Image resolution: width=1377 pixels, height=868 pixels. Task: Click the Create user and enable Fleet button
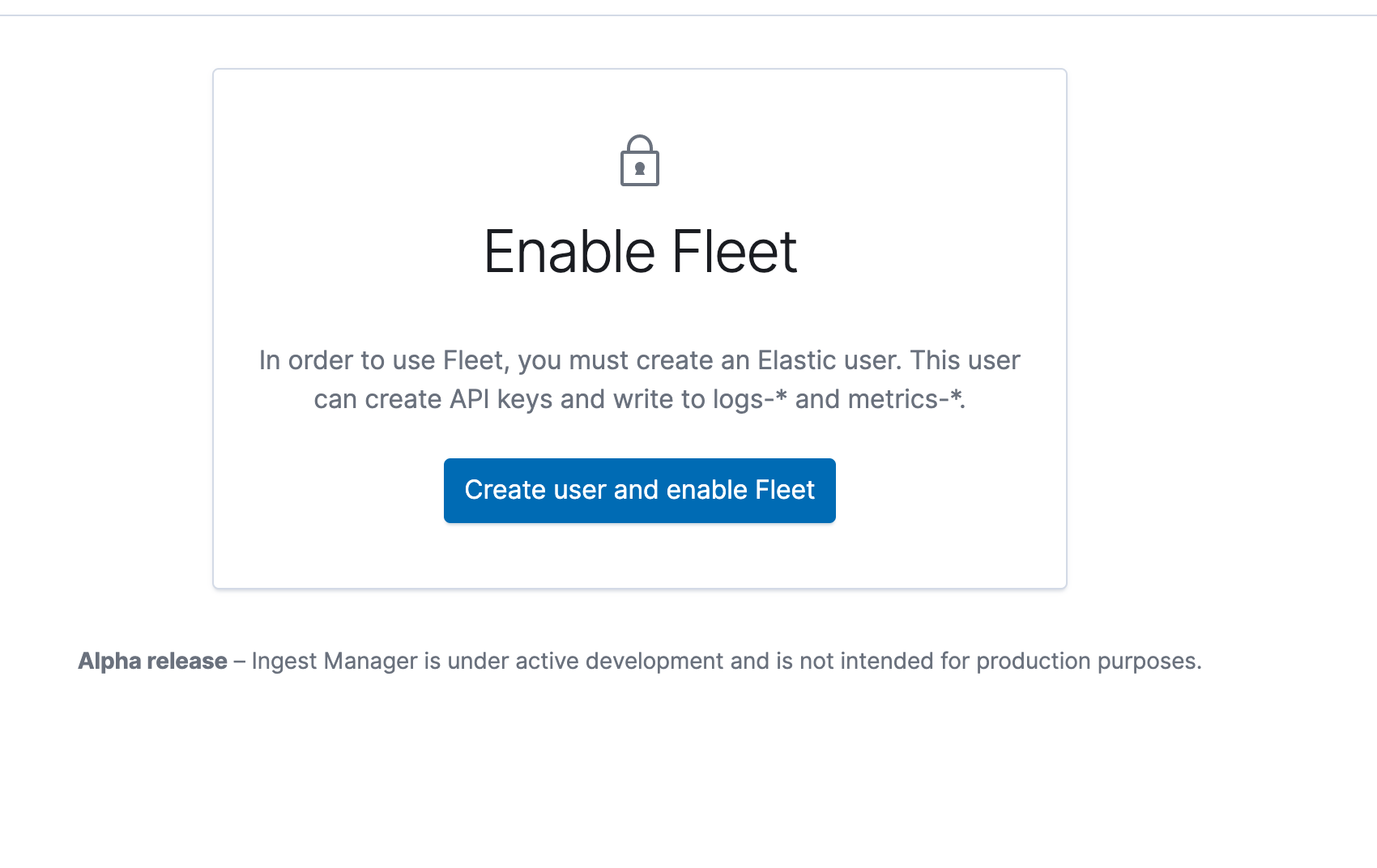639,491
